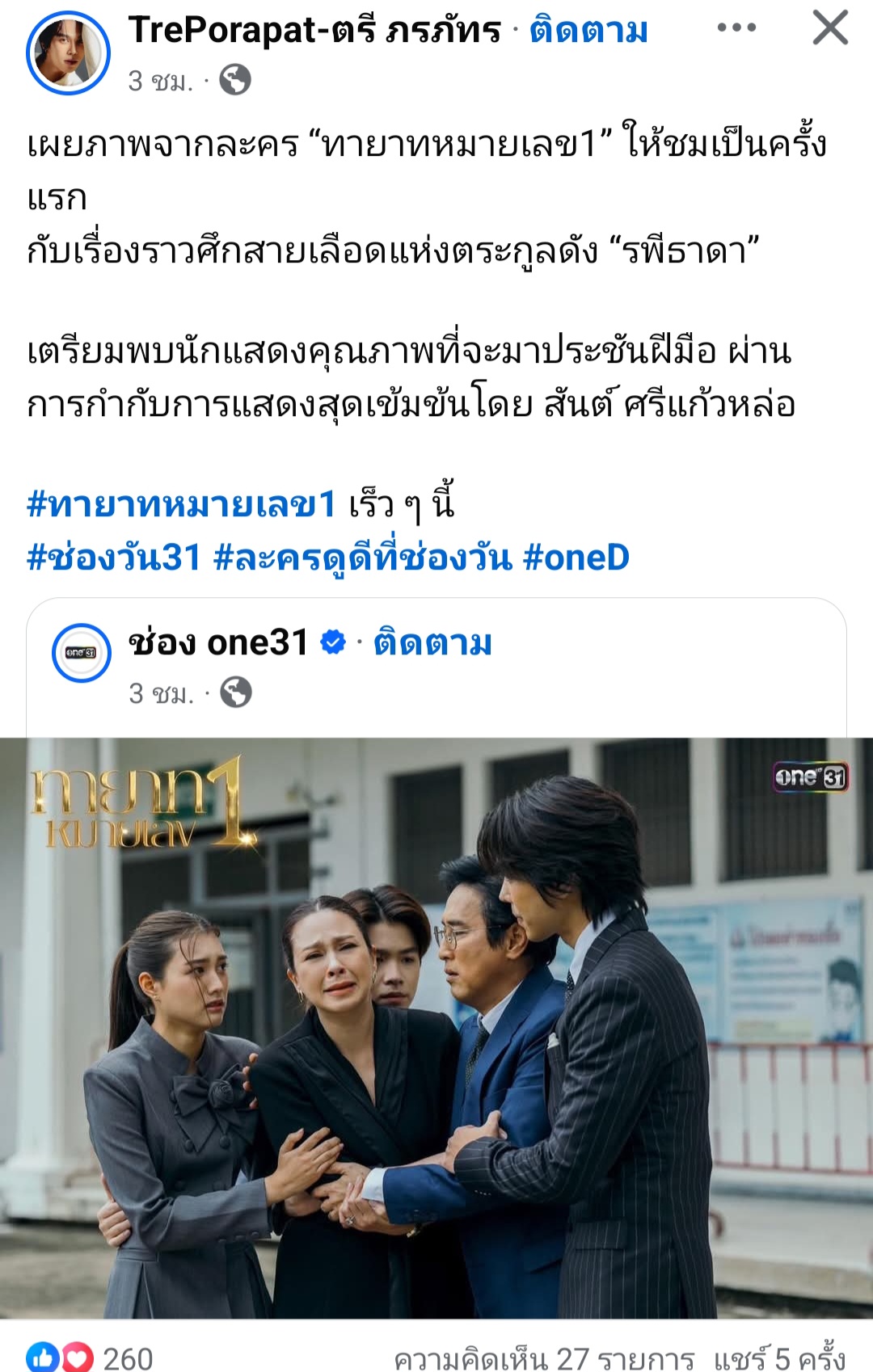Viewport: 873px width, 1372px height.
Task: Open the ช่อง one31 page avatar
Action: [82, 652]
